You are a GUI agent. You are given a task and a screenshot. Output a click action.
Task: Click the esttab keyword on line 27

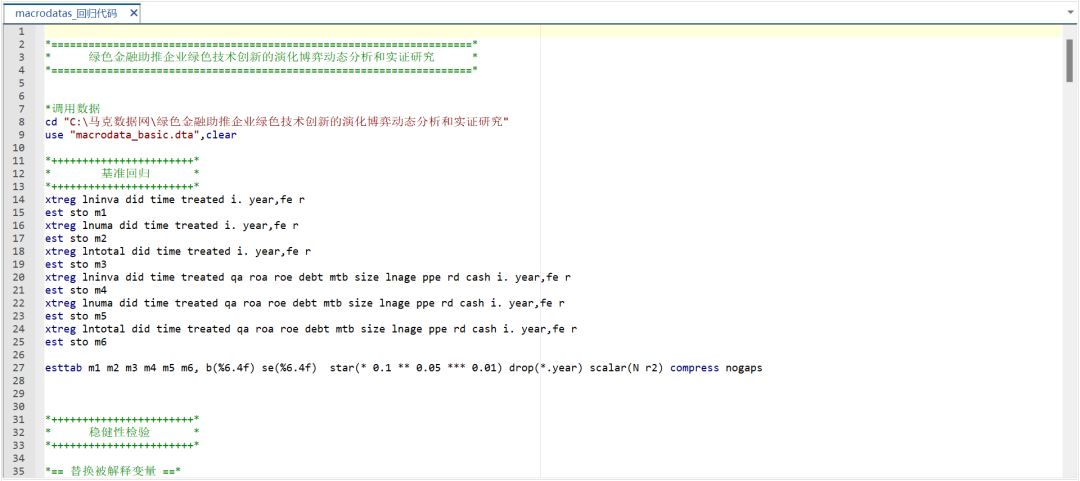tap(64, 368)
